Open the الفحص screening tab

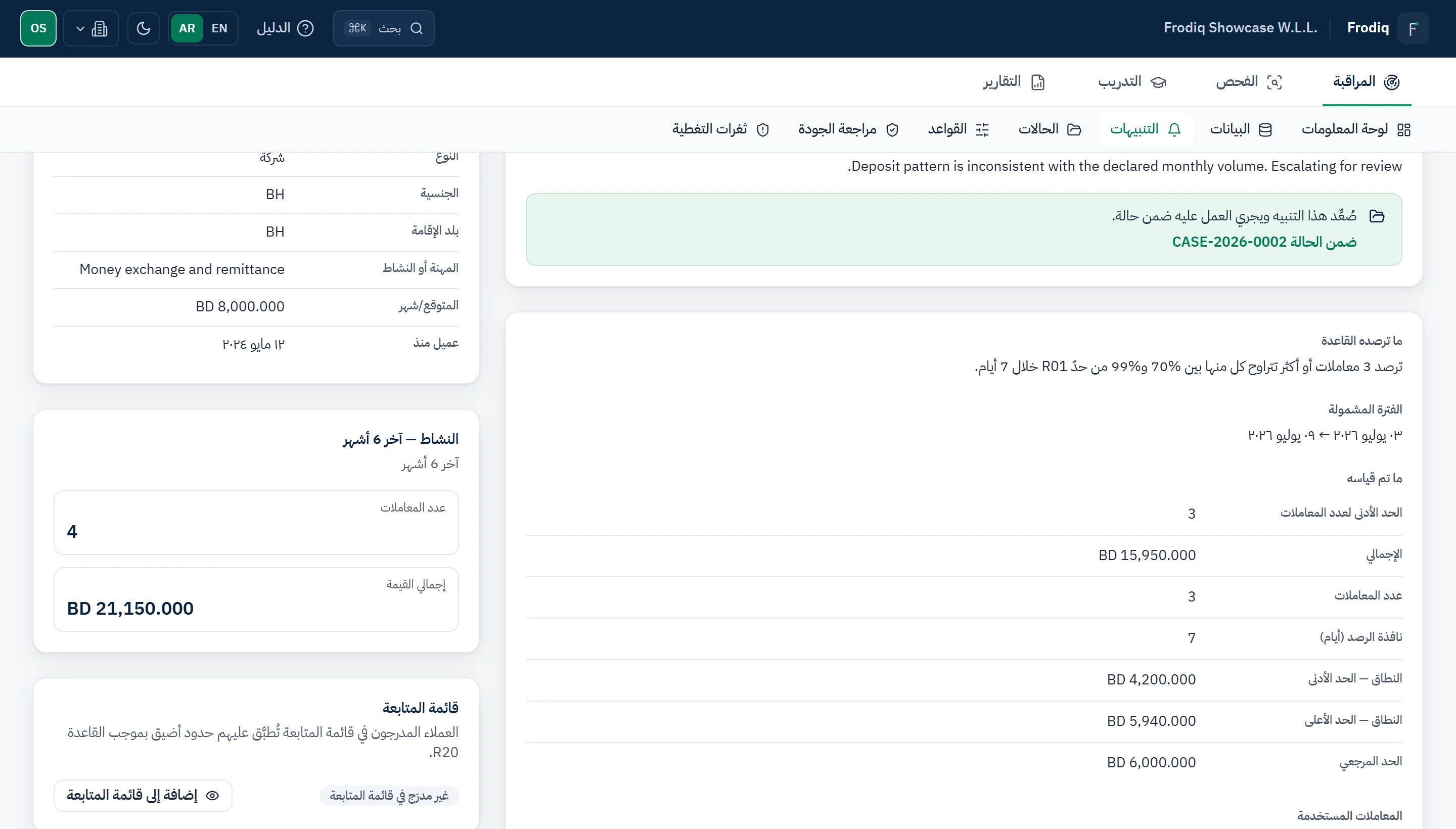1249,81
